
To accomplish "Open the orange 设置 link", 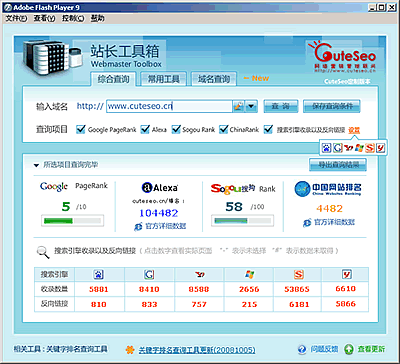I will 354,130.
